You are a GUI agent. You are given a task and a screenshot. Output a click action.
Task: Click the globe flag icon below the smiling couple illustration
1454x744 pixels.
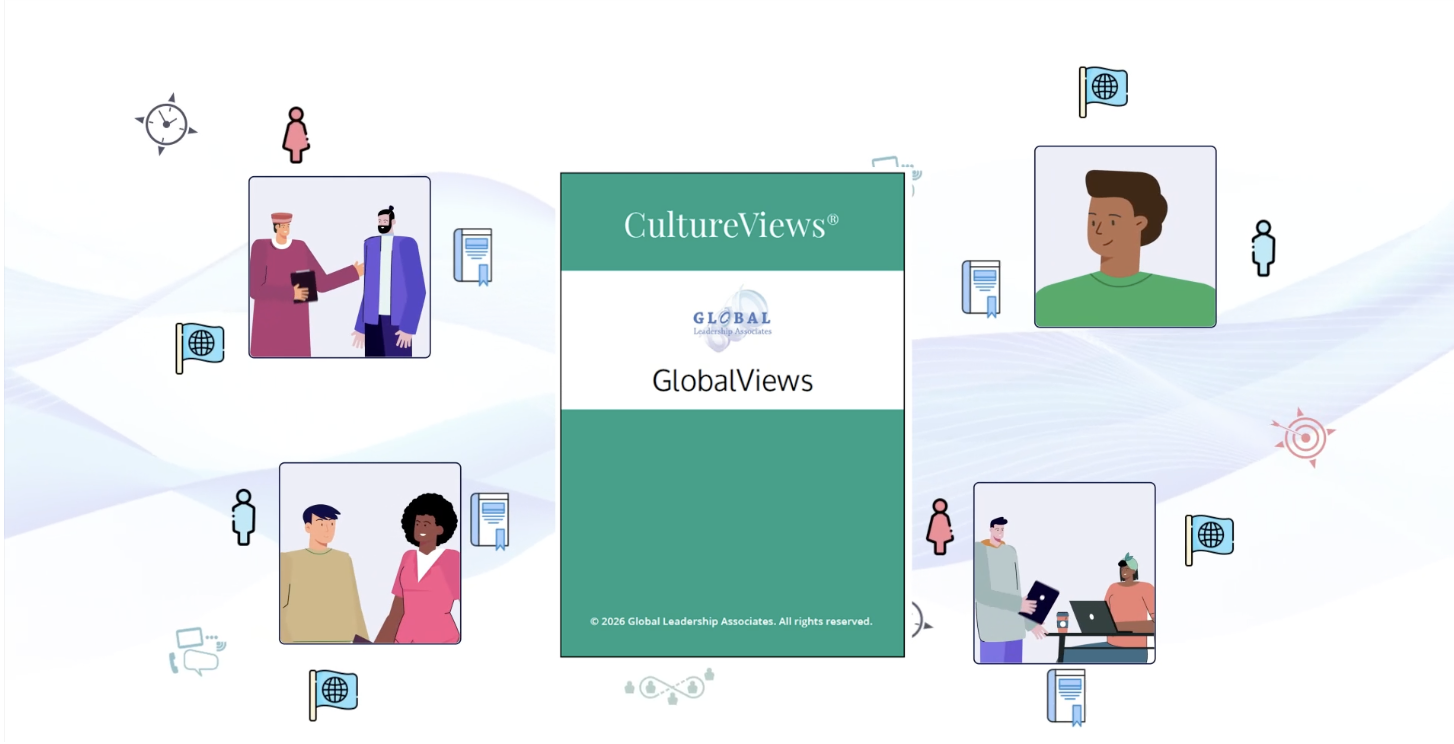coord(334,694)
